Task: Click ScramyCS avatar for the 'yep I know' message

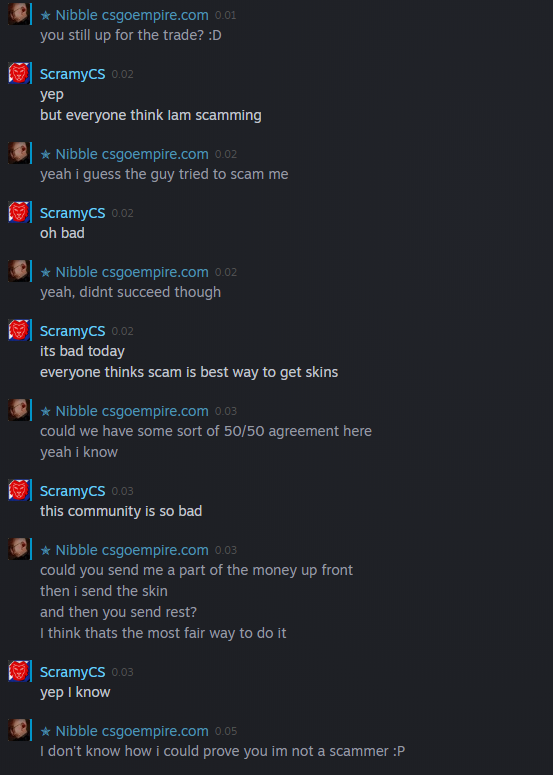Action: click(x=18, y=671)
